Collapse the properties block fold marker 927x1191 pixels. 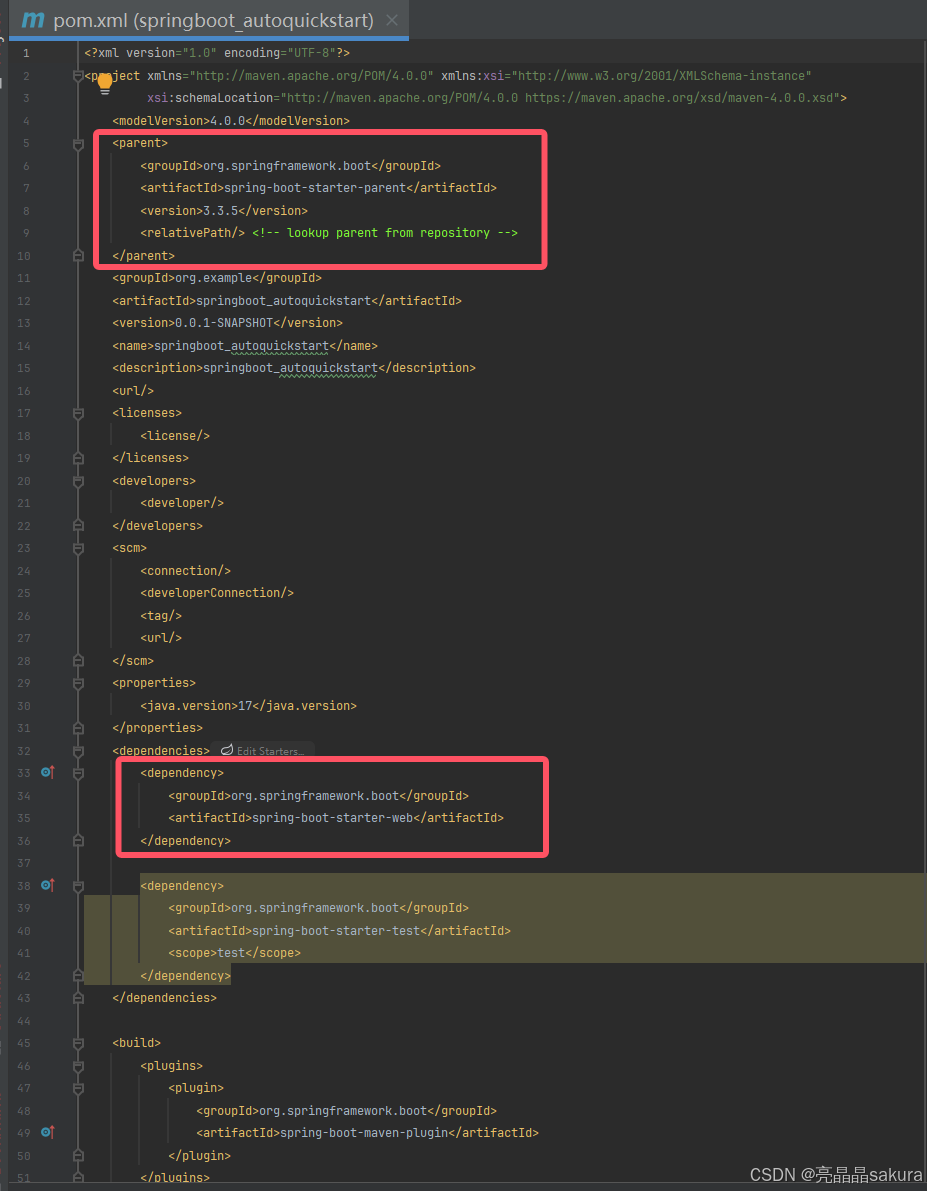point(78,683)
